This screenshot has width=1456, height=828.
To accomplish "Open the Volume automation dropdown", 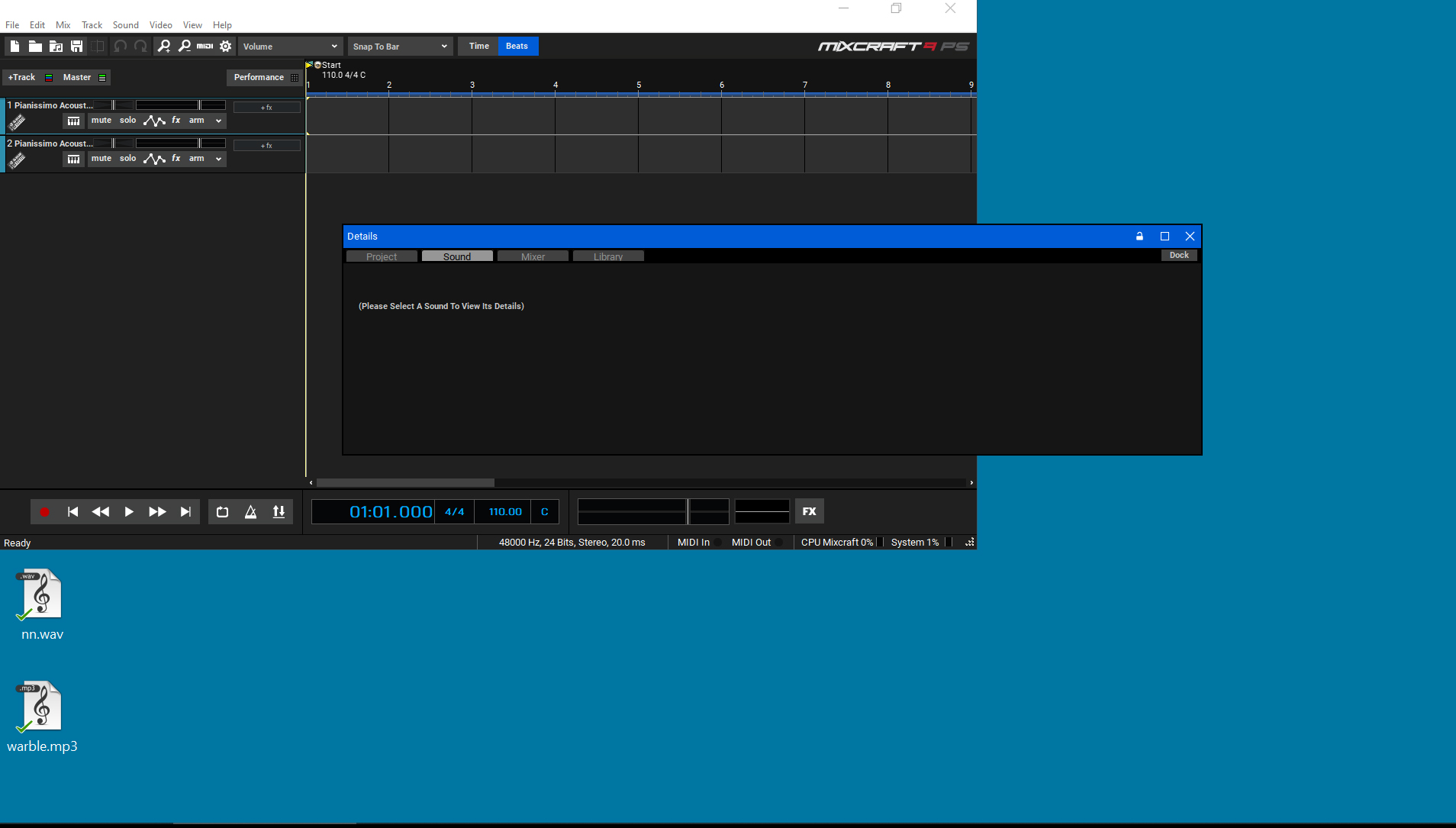I will tap(290, 47).
